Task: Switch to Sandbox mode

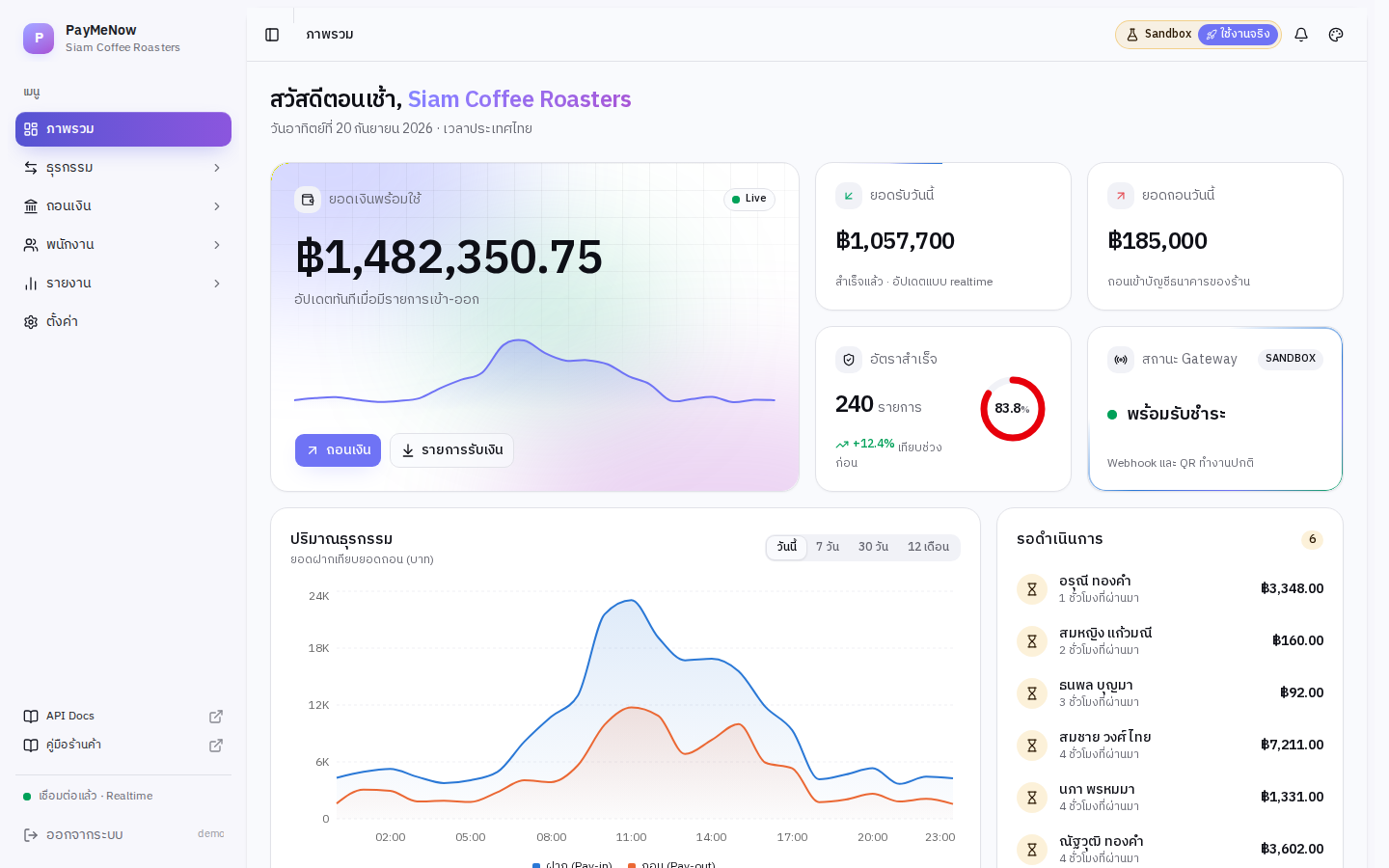Action: click(x=1158, y=35)
